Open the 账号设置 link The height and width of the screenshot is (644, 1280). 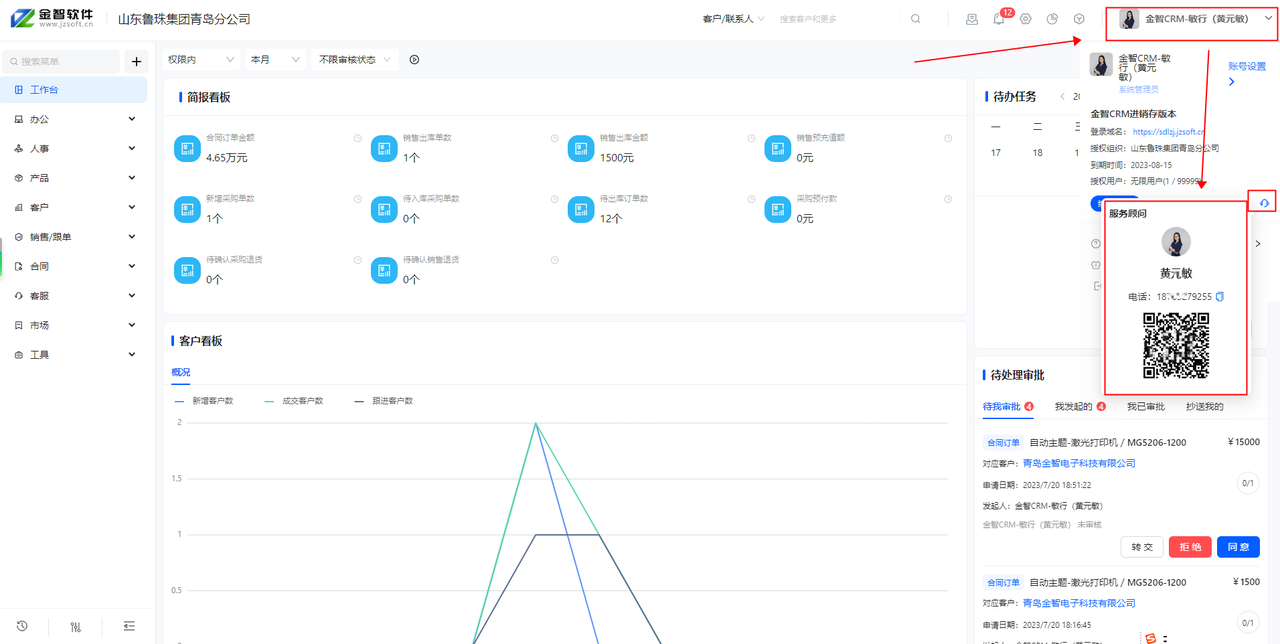click(1247, 66)
